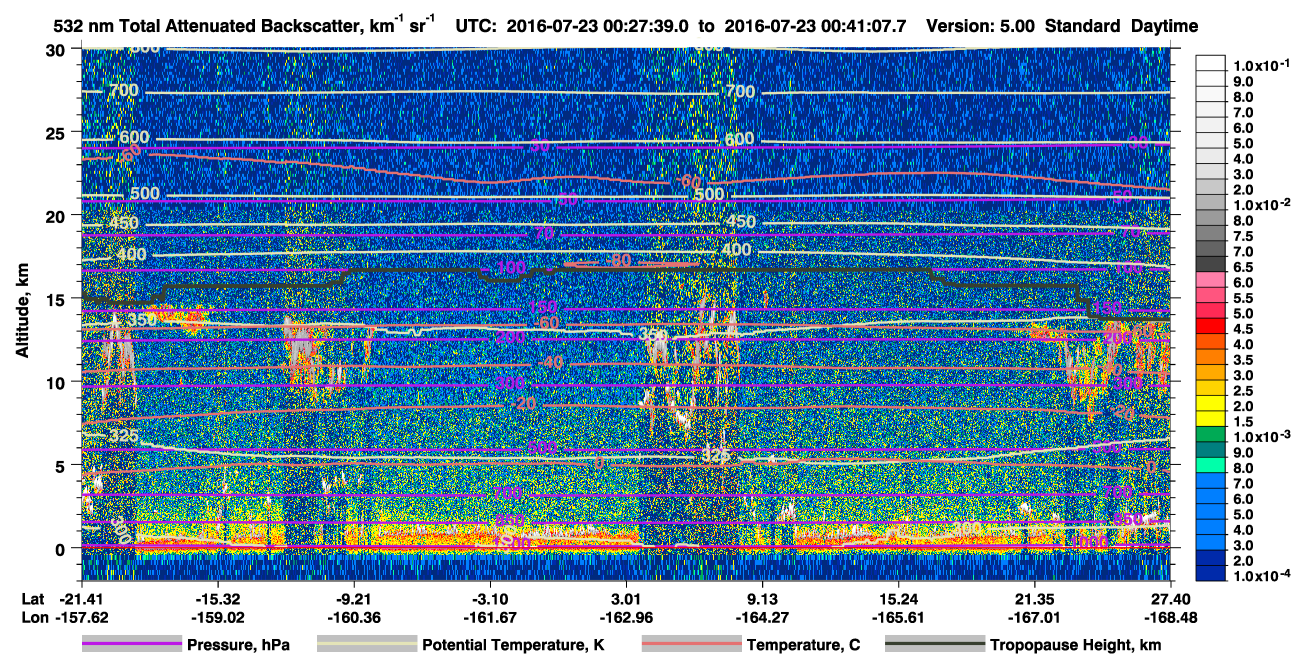Click the 7.5 colorbar label

[x=1242, y=236]
